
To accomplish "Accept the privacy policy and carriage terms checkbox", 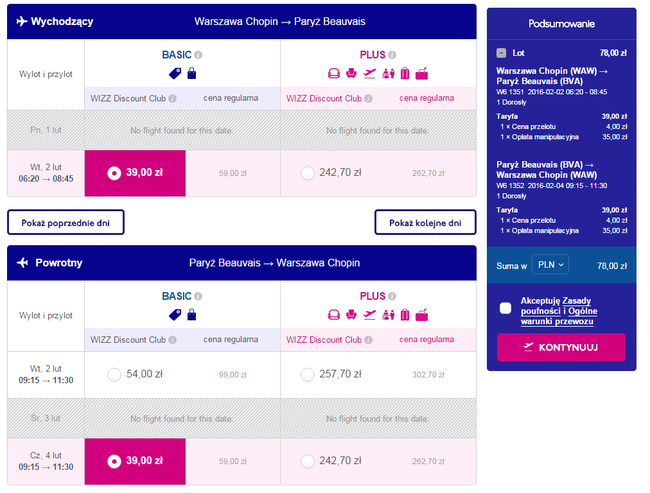I will 505,308.
